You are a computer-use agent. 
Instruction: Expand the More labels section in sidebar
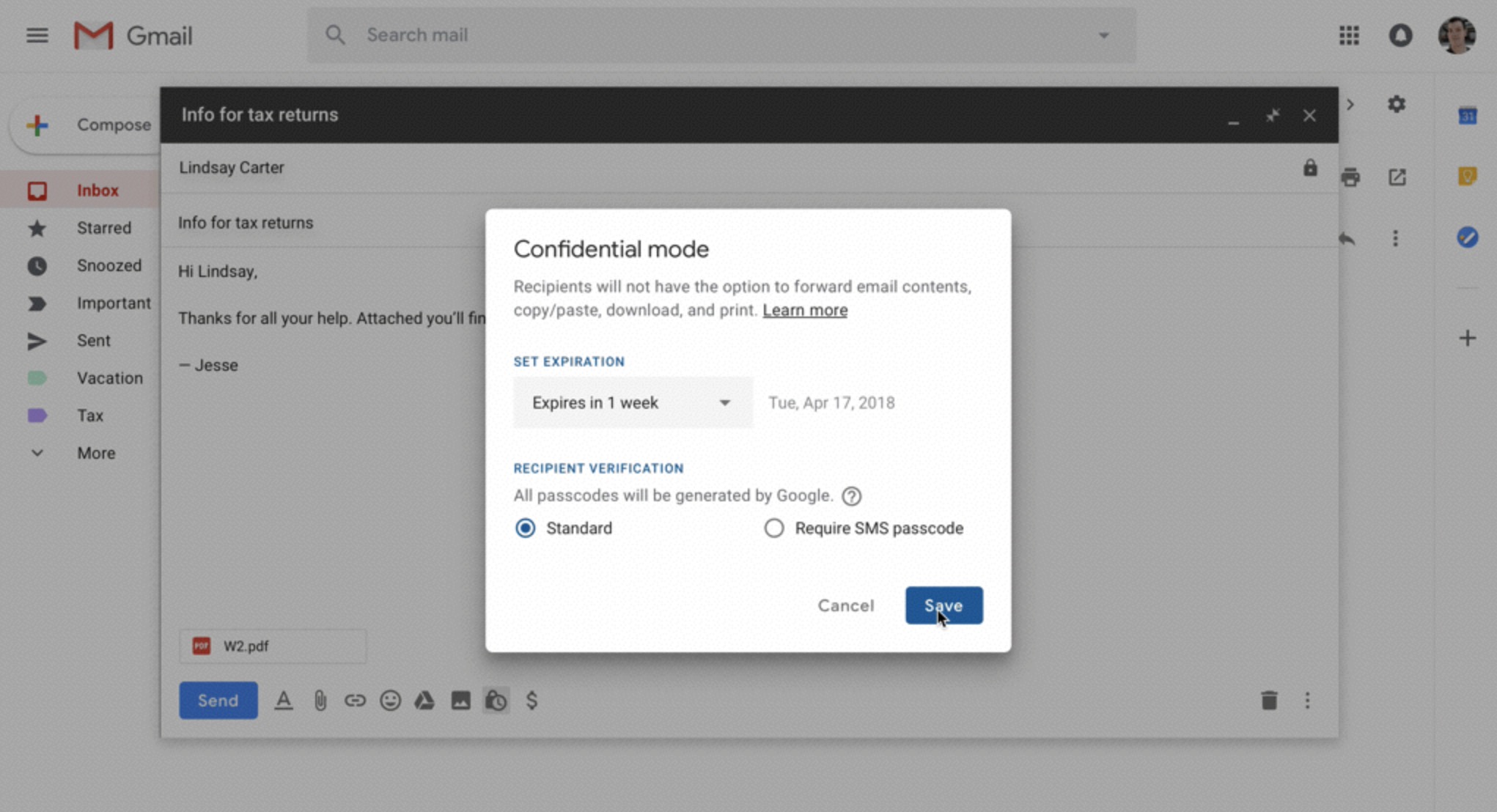click(96, 453)
